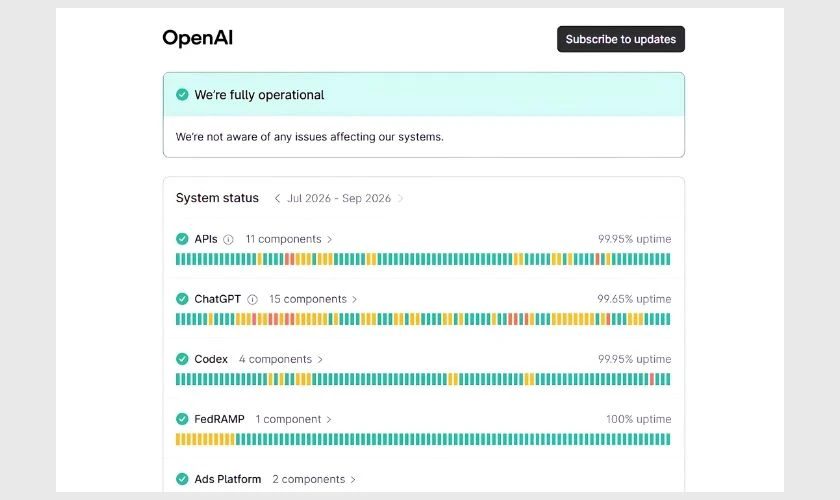The image size is (840, 500).
Task: Open the OpenAI logo link
Action: pyautogui.click(x=198, y=38)
